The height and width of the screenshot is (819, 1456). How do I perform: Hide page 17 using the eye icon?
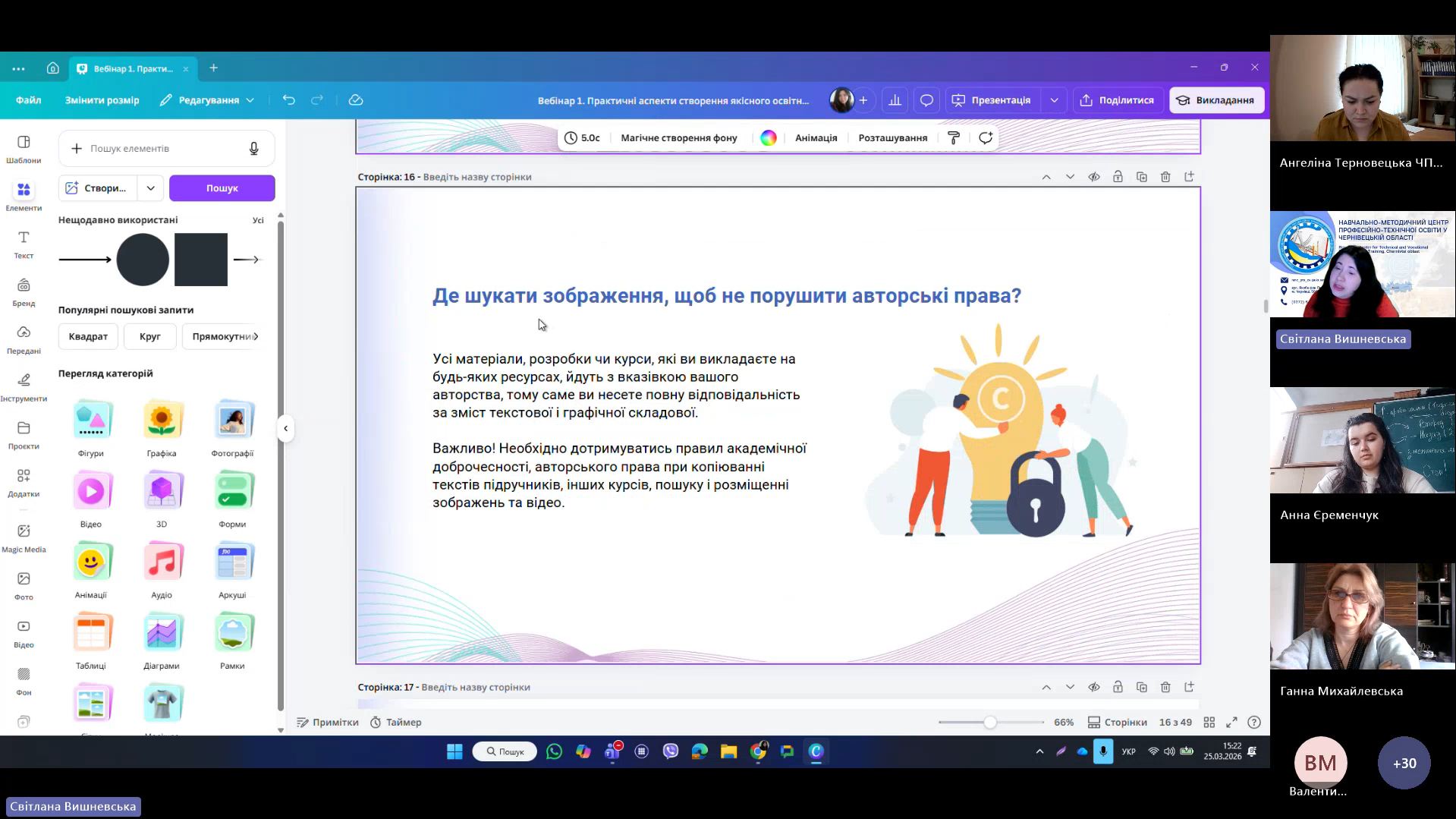[x=1094, y=687]
